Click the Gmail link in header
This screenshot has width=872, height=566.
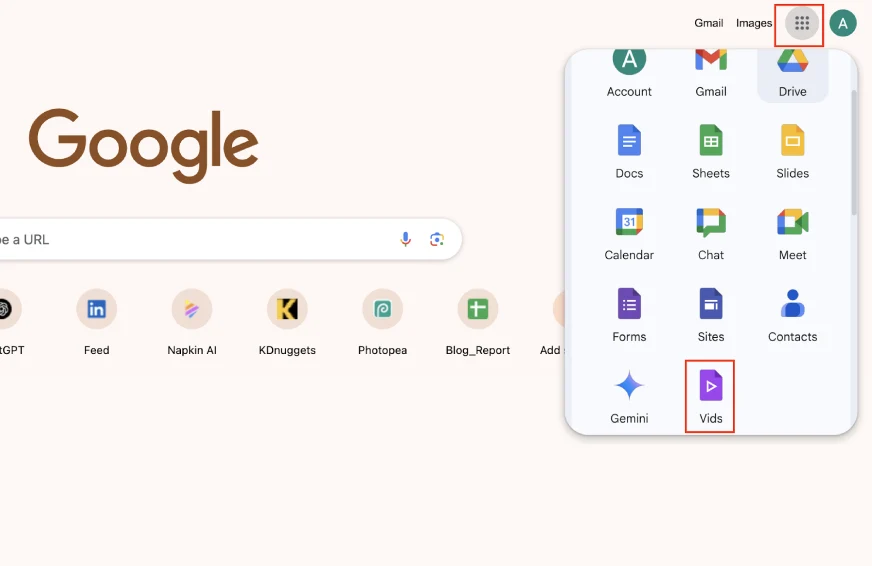[708, 23]
